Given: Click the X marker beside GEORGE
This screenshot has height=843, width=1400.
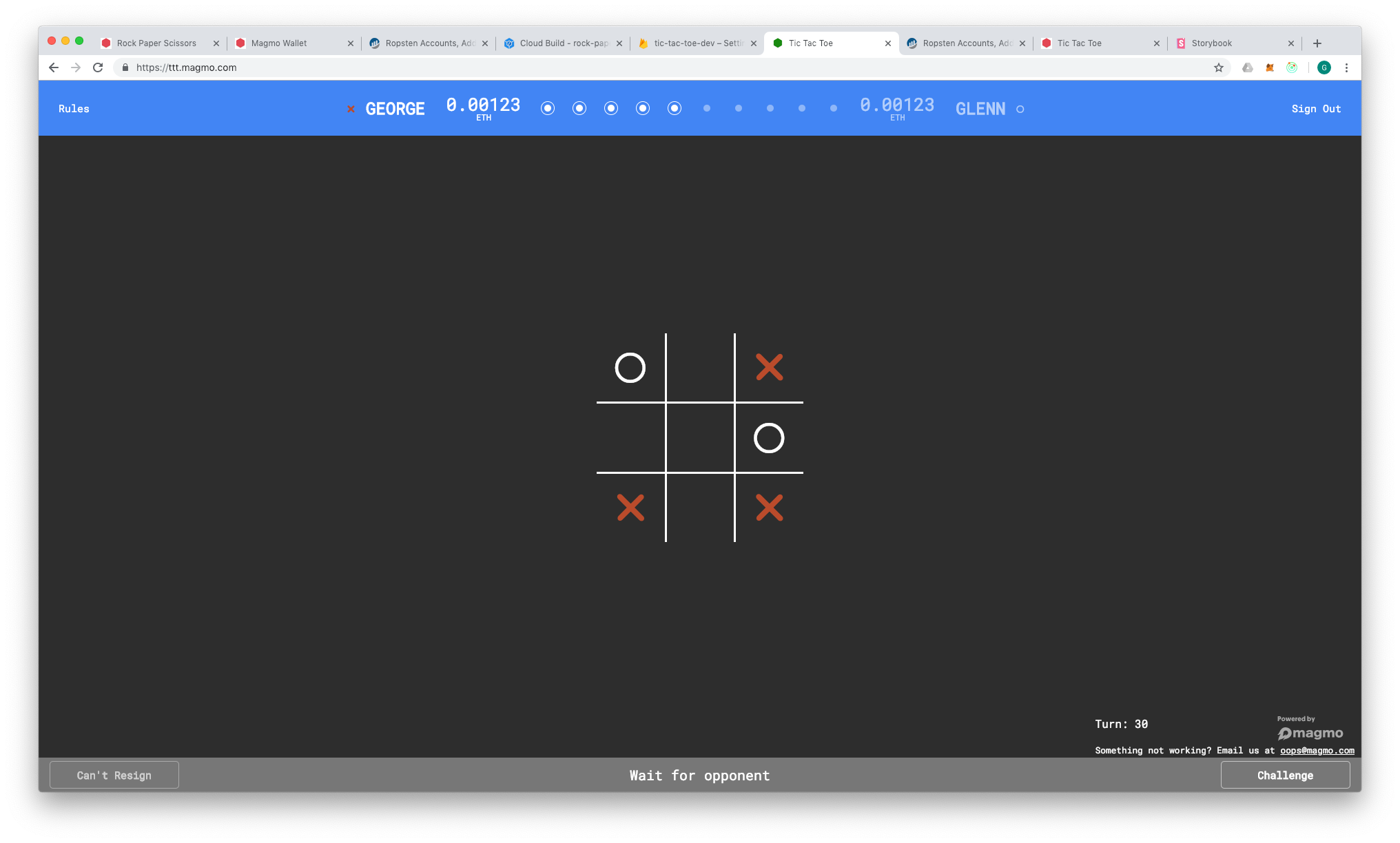Looking at the screenshot, I should coord(351,109).
